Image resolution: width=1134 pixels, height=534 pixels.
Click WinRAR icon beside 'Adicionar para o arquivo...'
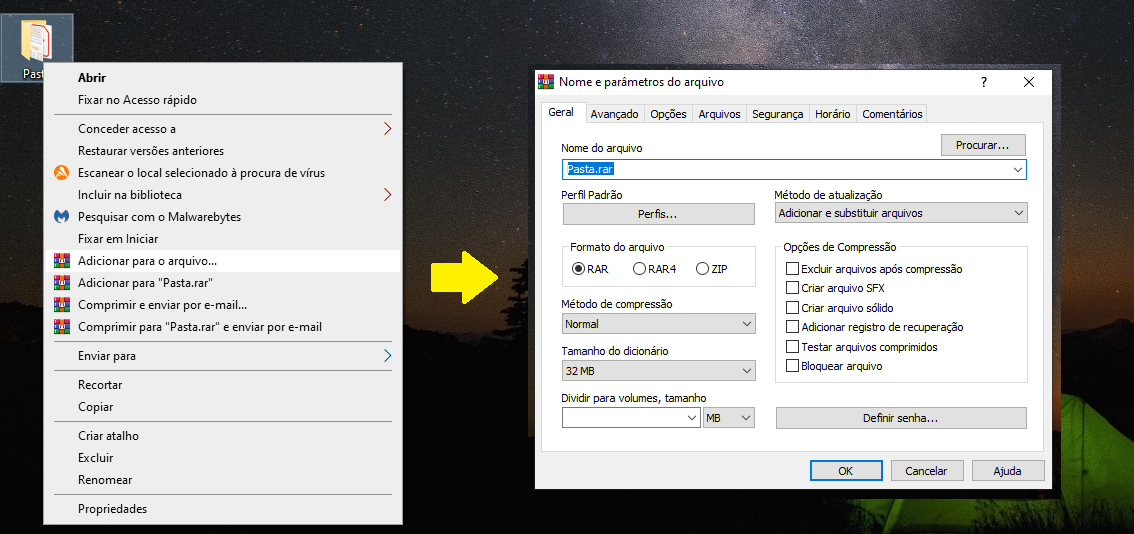[x=60, y=261]
